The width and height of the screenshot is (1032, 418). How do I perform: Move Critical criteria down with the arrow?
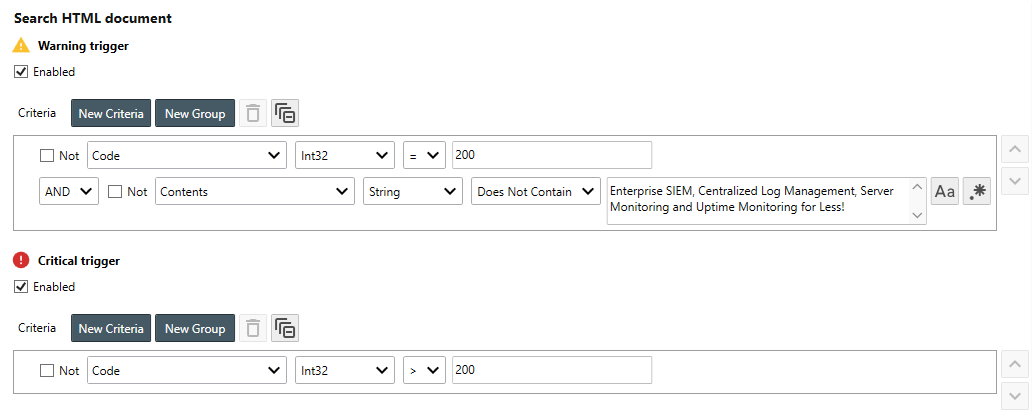pyautogui.click(x=1015, y=396)
